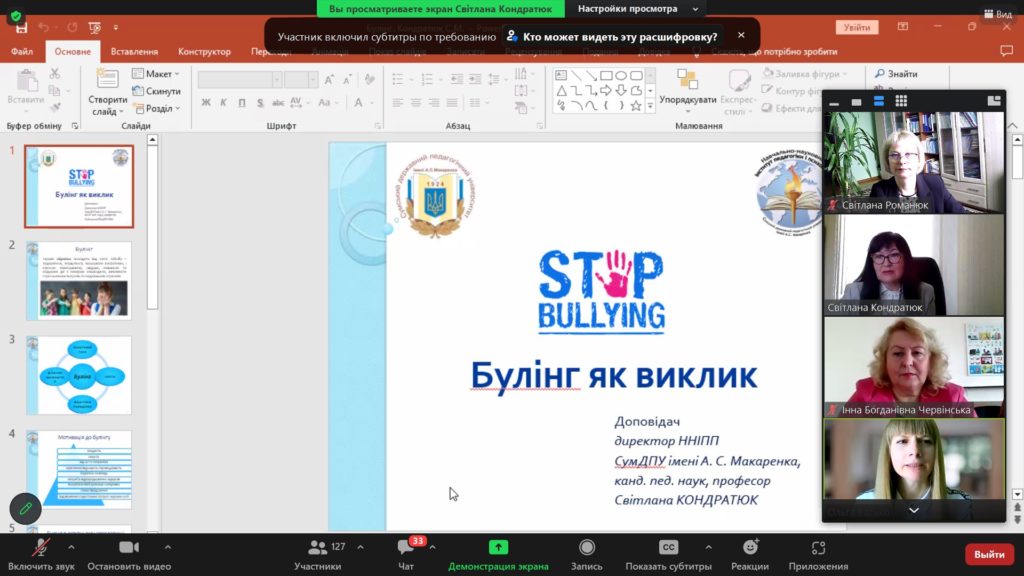
Task: Switch to Конструктор ribbon tab
Action: coord(204,52)
